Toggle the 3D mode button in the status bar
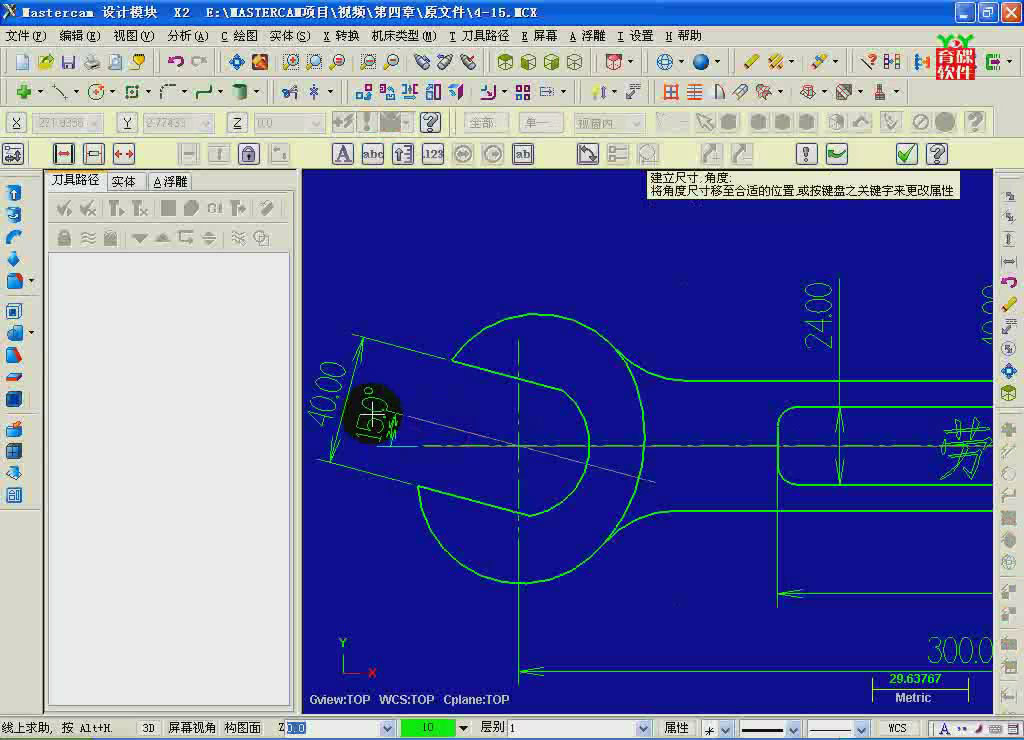1024x740 pixels. [148, 728]
